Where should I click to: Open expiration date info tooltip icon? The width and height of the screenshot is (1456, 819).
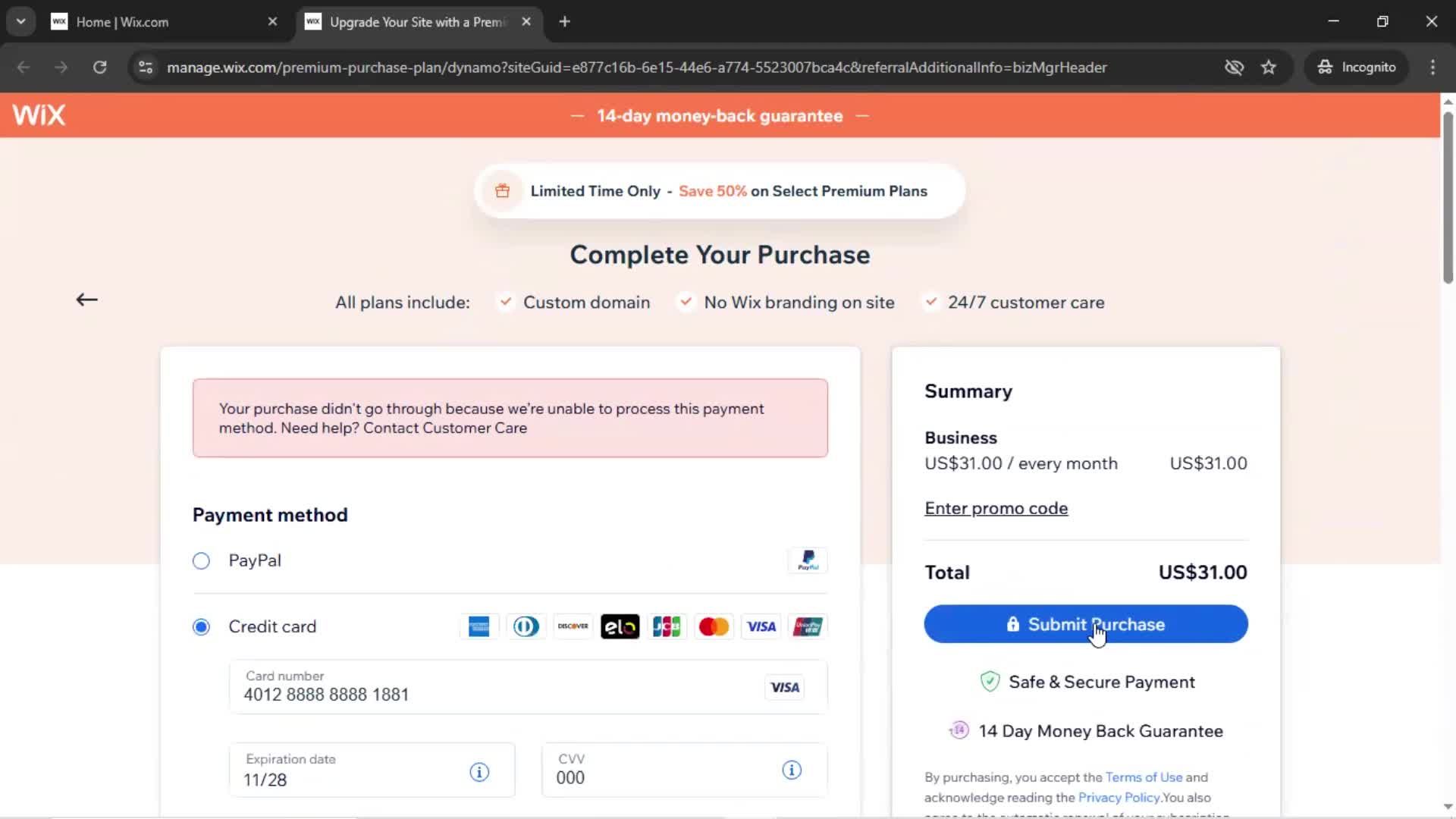point(479,772)
